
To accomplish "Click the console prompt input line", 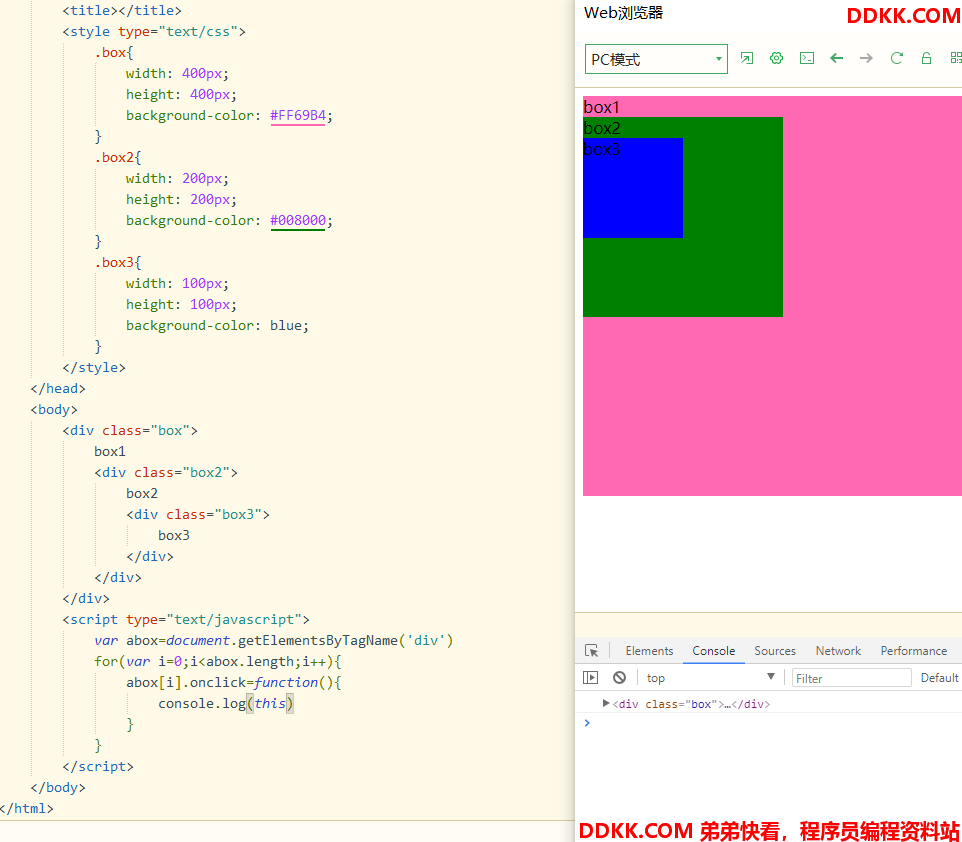I will [x=773, y=723].
